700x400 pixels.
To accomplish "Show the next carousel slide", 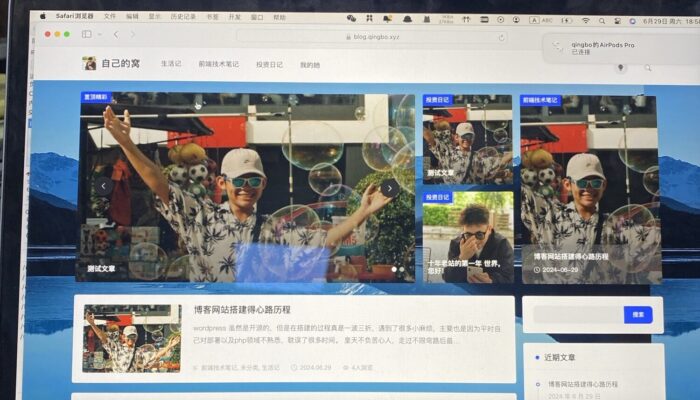I will click(x=389, y=188).
